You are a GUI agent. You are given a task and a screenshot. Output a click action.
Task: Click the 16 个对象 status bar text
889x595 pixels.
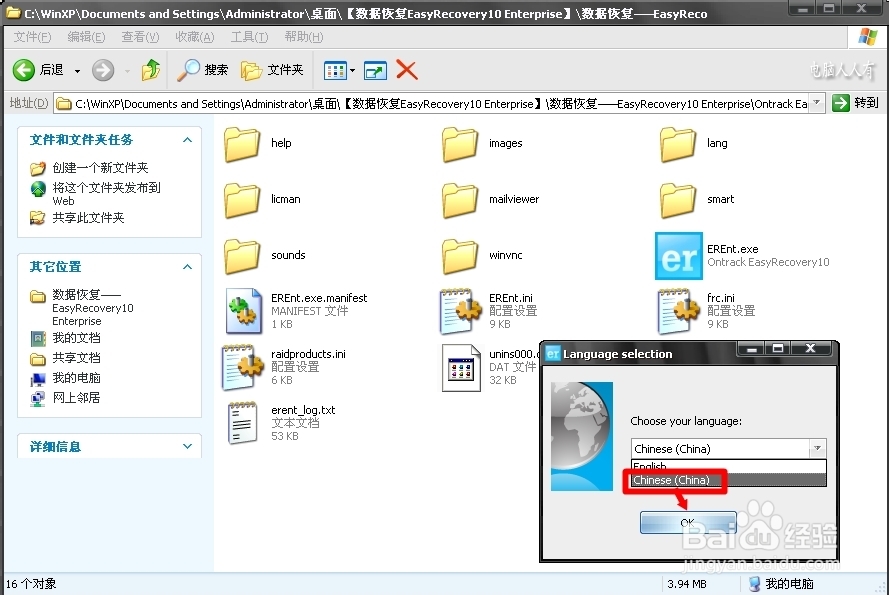click(31, 584)
